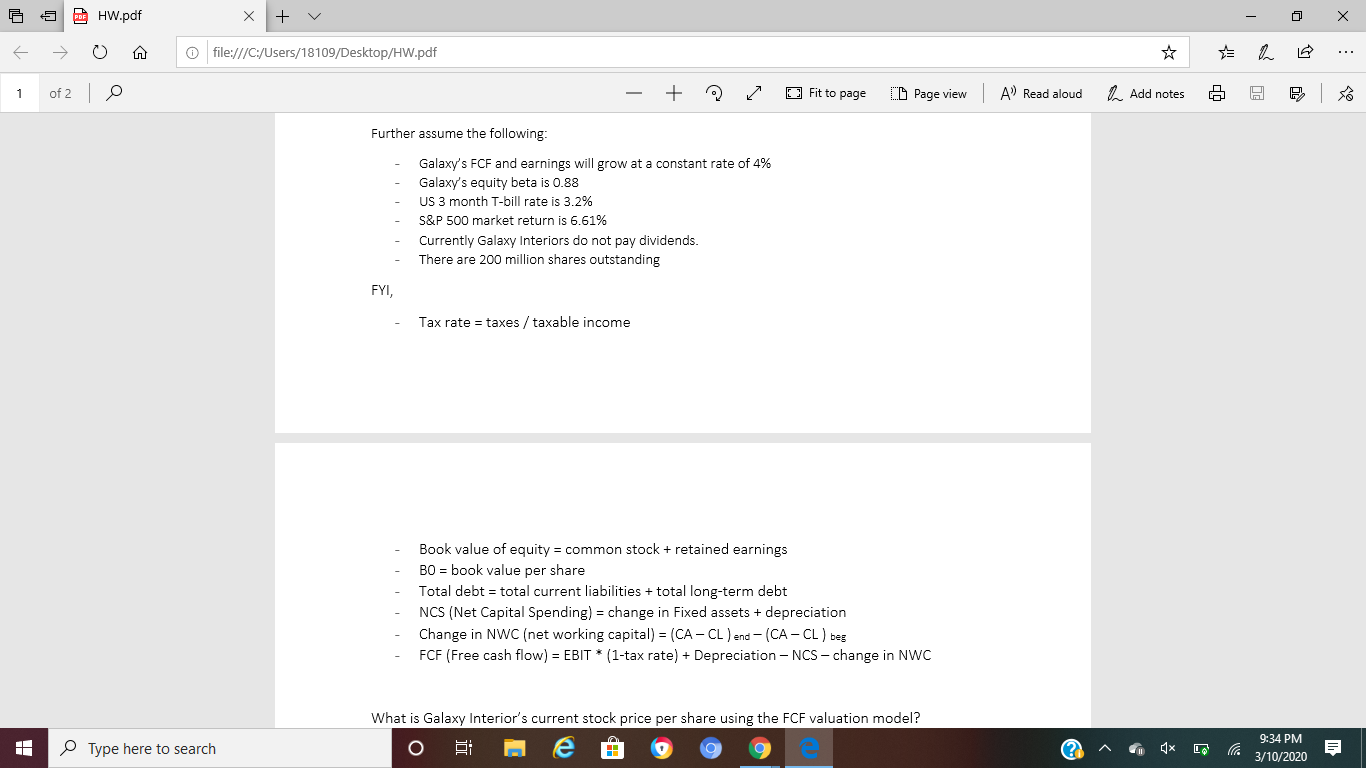Open the Settings and more menu

click(1346, 51)
